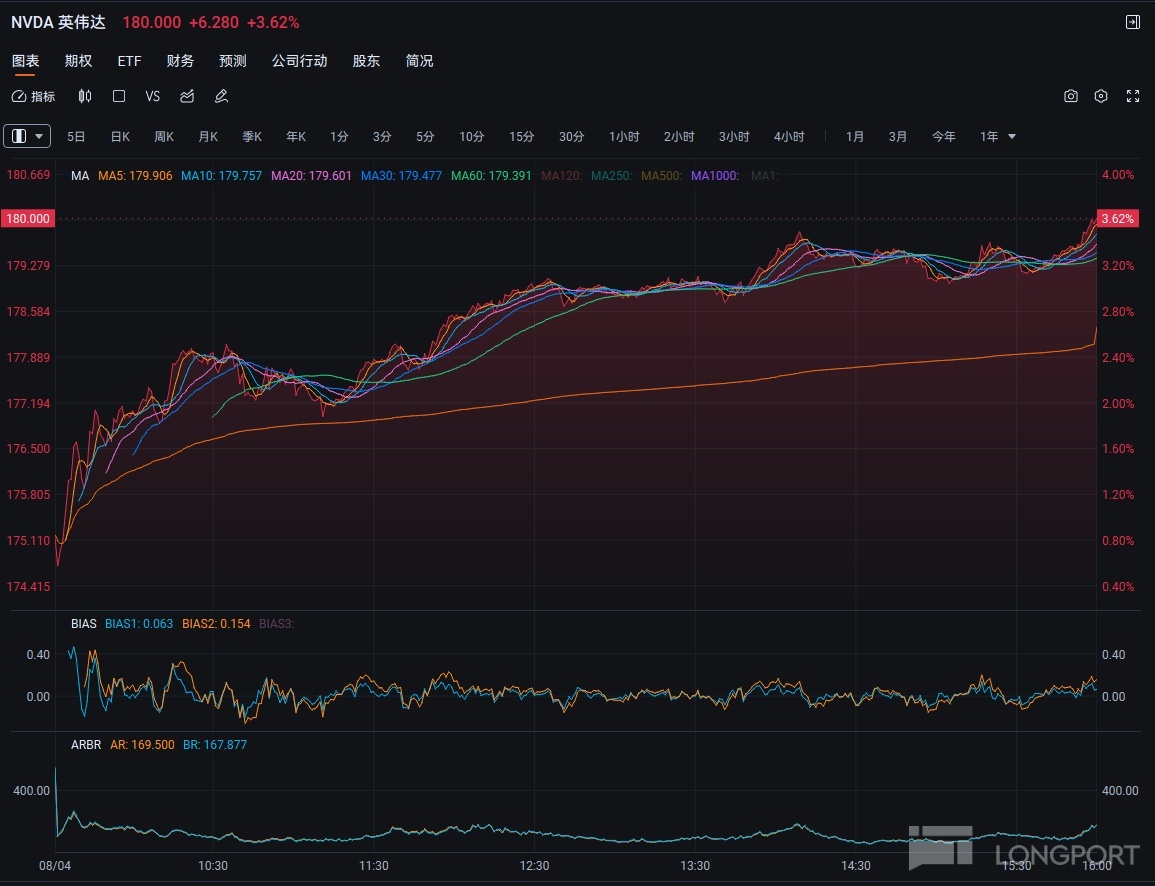Open the chart layout dropdown
The width and height of the screenshot is (1155, 886).
(28, 136)
